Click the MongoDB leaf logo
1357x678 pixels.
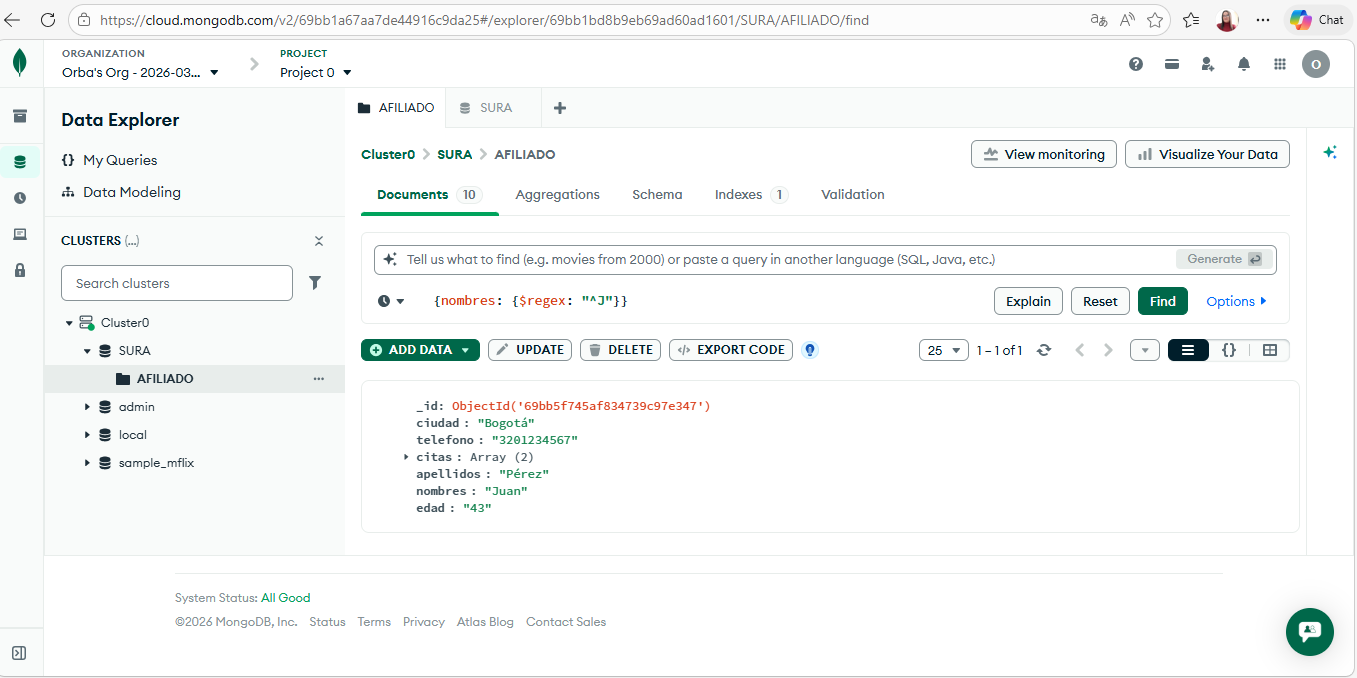[x=20, y=63]
